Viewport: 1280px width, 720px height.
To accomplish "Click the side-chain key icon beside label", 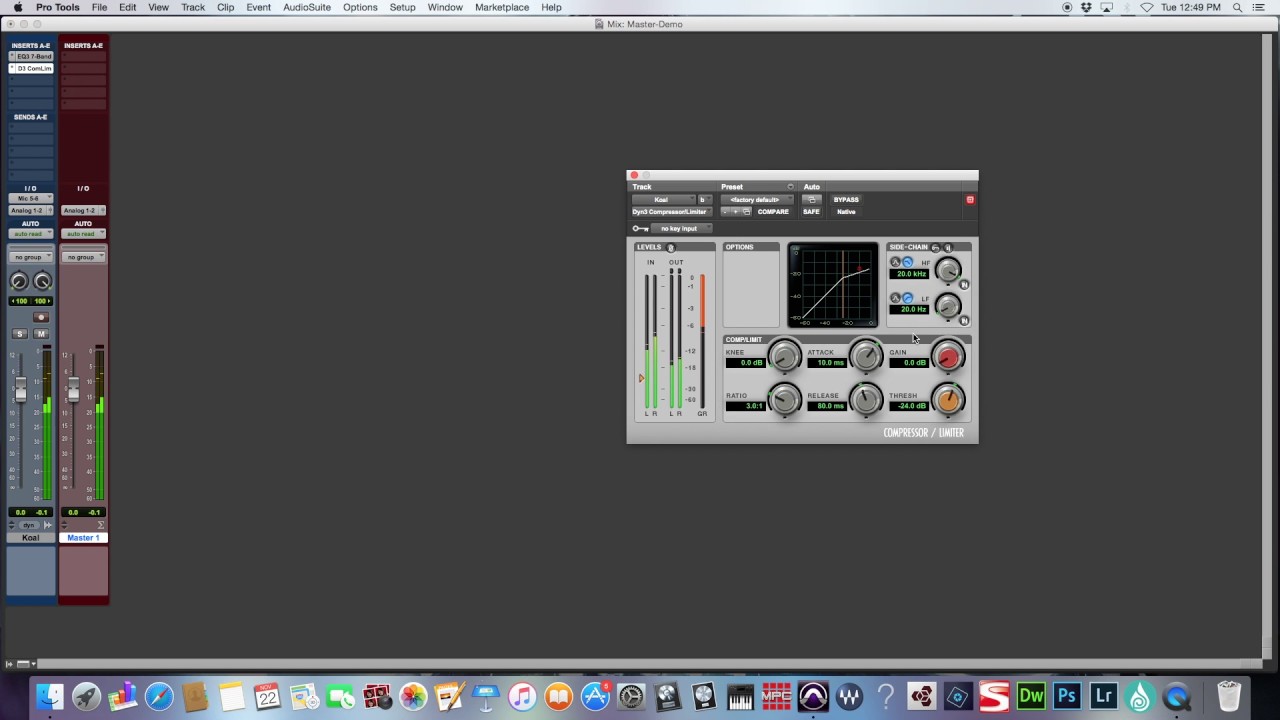I will (936, 247).
